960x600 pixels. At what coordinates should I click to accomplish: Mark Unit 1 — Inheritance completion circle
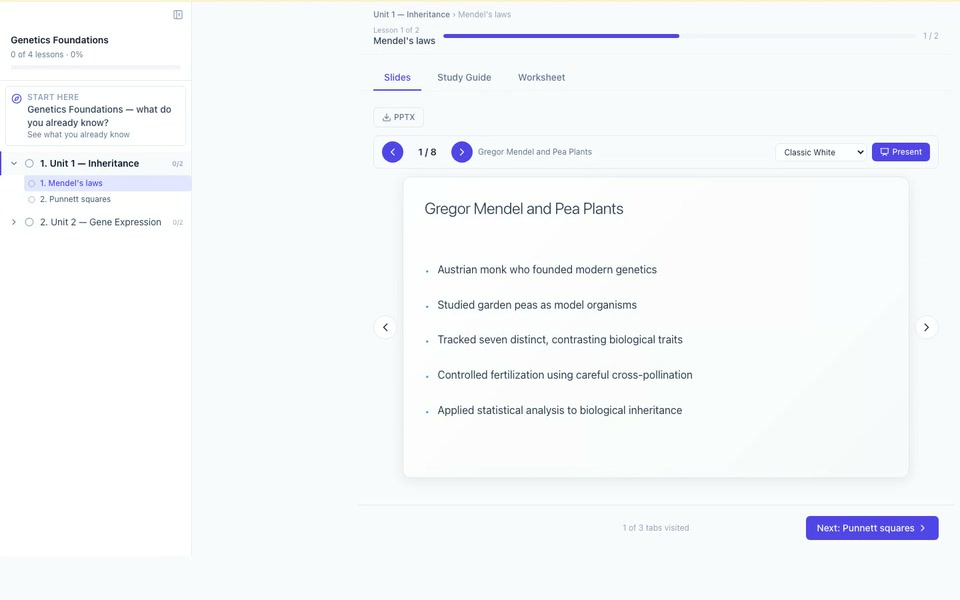click(x=29, y=163)
